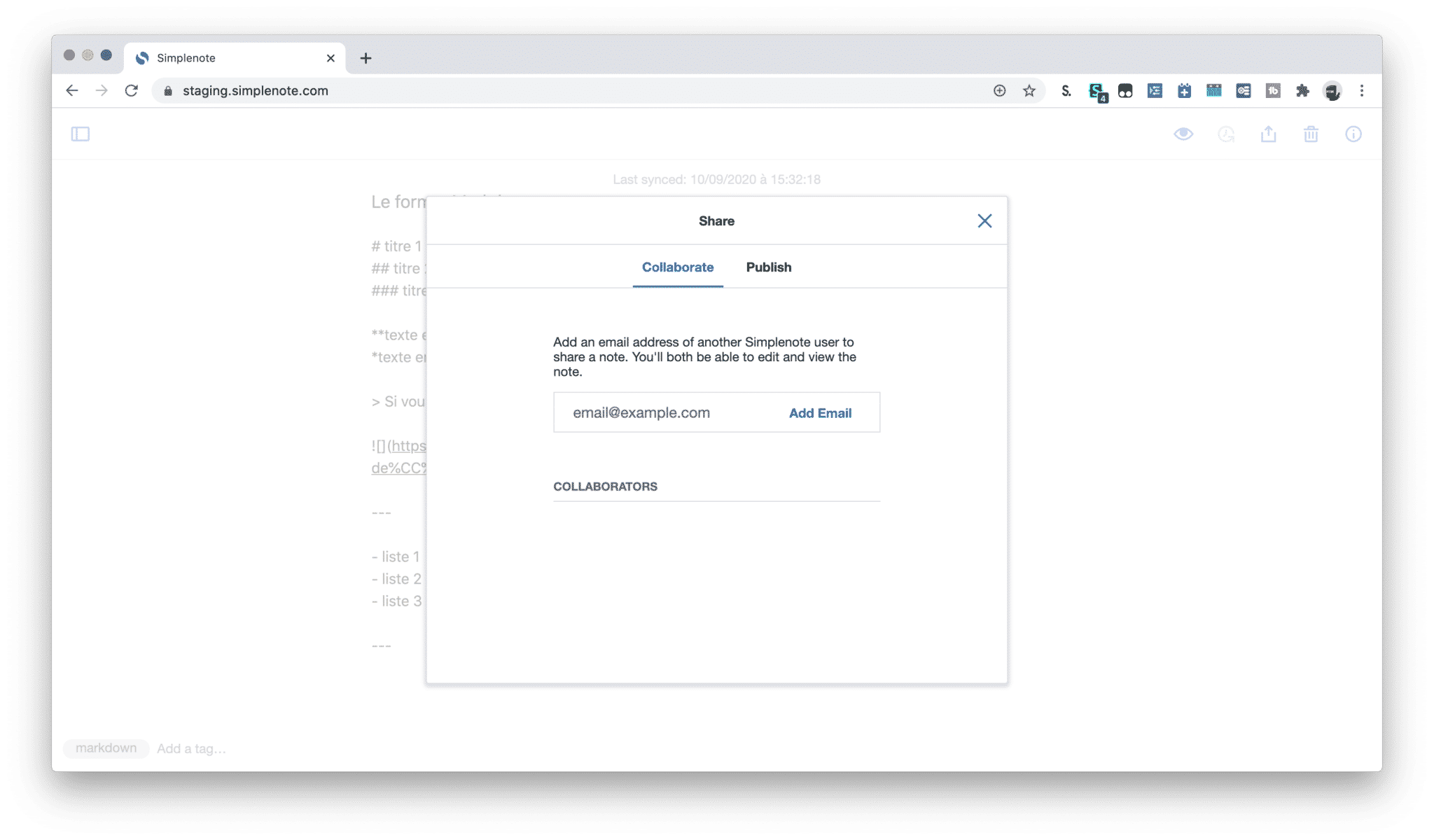The width and height of the screenshot is (1434, 840).
Task: Click the browser back navigation arrow
Action: (72, 90)
